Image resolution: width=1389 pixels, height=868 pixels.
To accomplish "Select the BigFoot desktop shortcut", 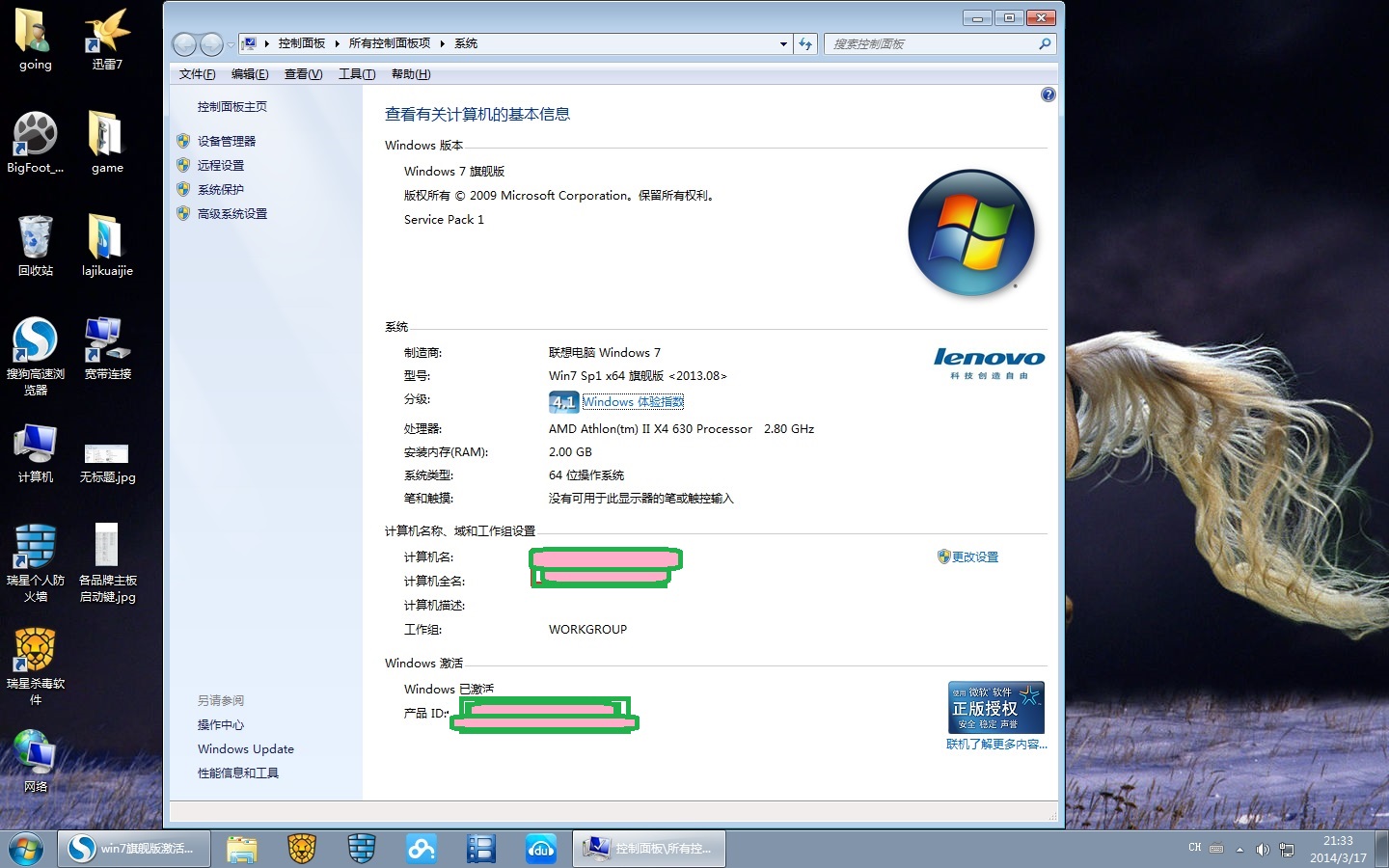I will click(x=35, y=142).
